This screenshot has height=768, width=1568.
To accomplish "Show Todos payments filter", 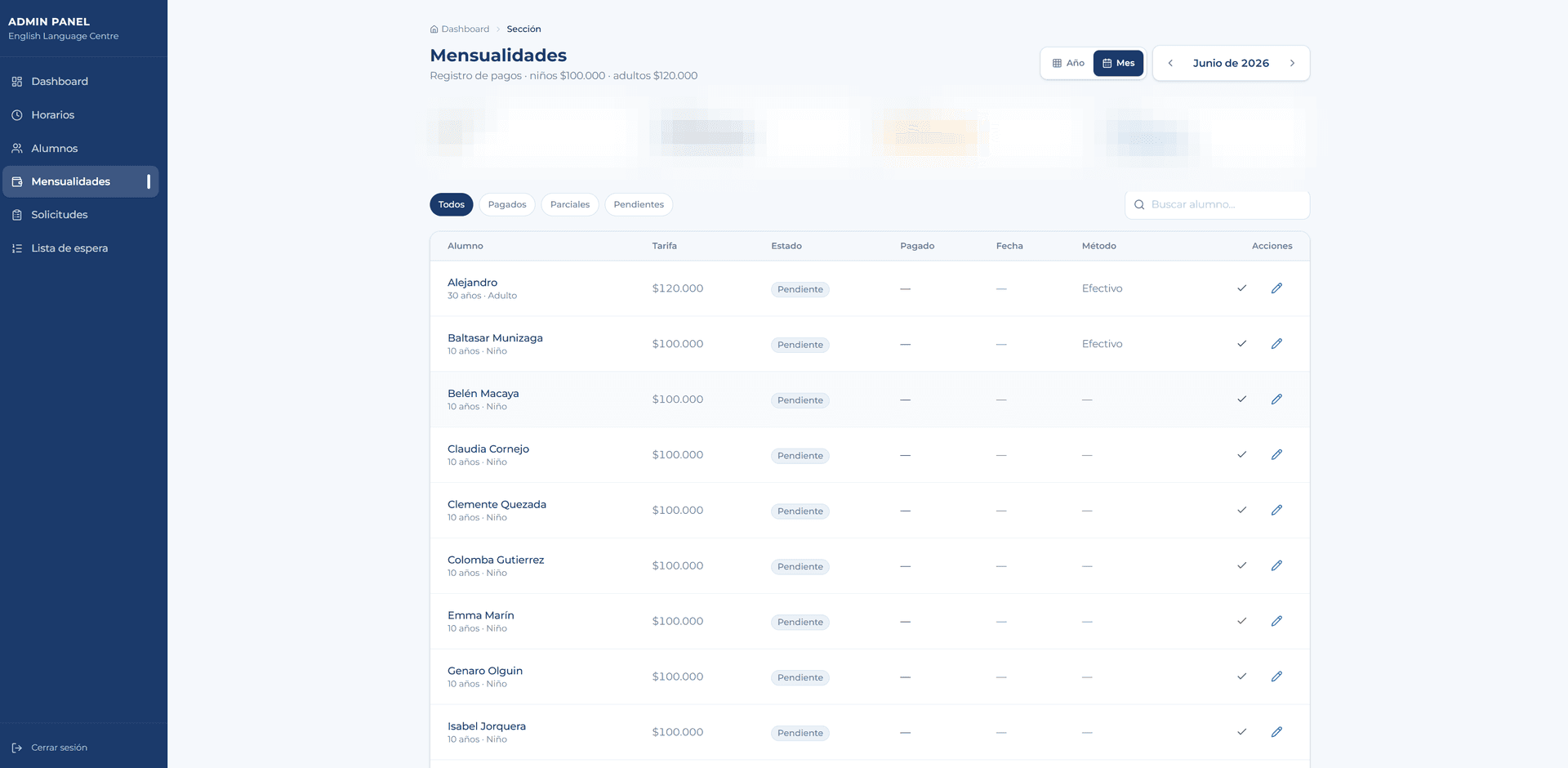I will click(452, 204).
